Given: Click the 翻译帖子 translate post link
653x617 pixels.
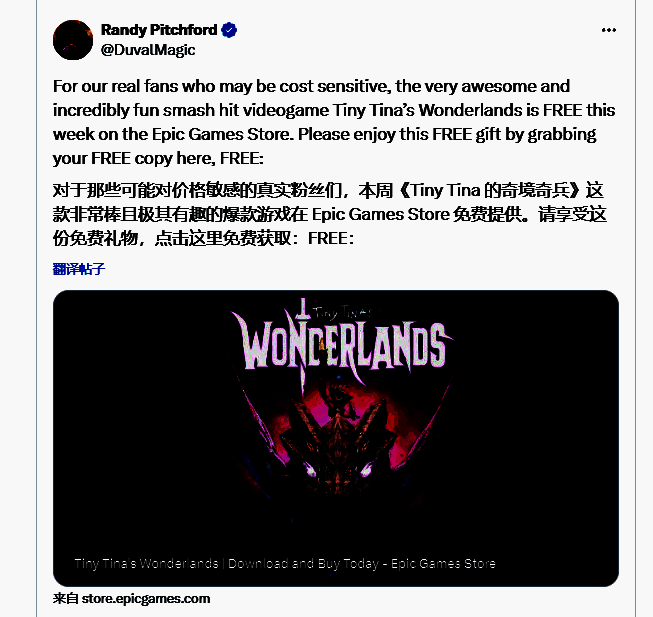Looking at the screenshot, I should (x=79, y=269).
